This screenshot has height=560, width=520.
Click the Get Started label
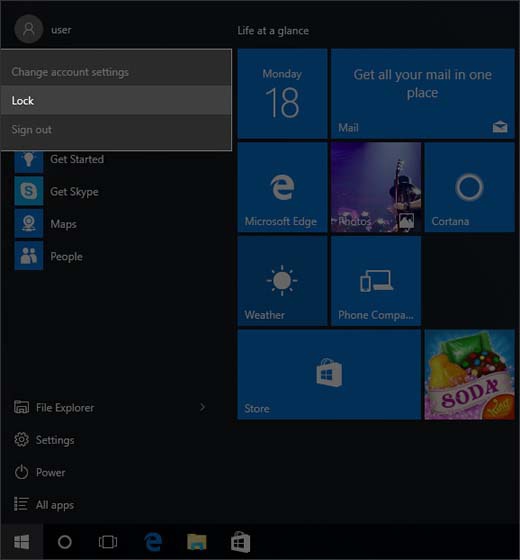[x=77, y=159]
